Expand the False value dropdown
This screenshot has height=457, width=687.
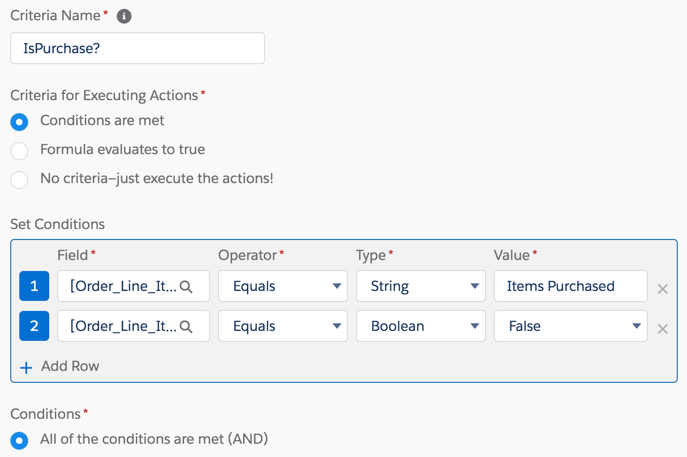570,326
